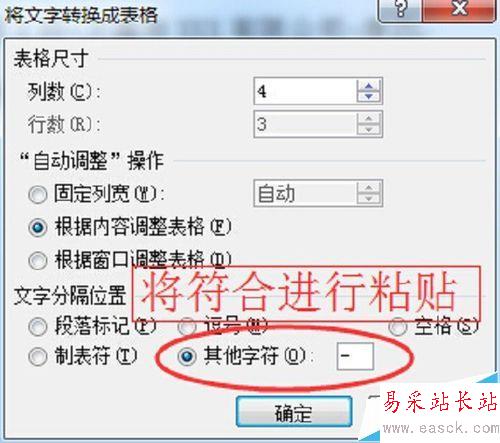The image size is (500, 443).
Task: Click the row count up arrow
Action: tap(368, 119)
